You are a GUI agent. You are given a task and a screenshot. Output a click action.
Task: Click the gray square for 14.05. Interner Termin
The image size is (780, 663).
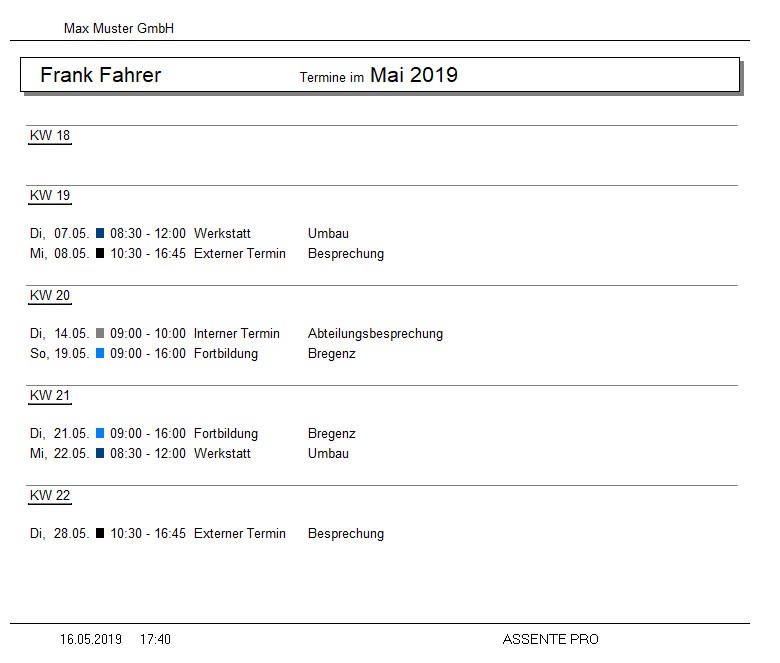[x=100, y=333]
